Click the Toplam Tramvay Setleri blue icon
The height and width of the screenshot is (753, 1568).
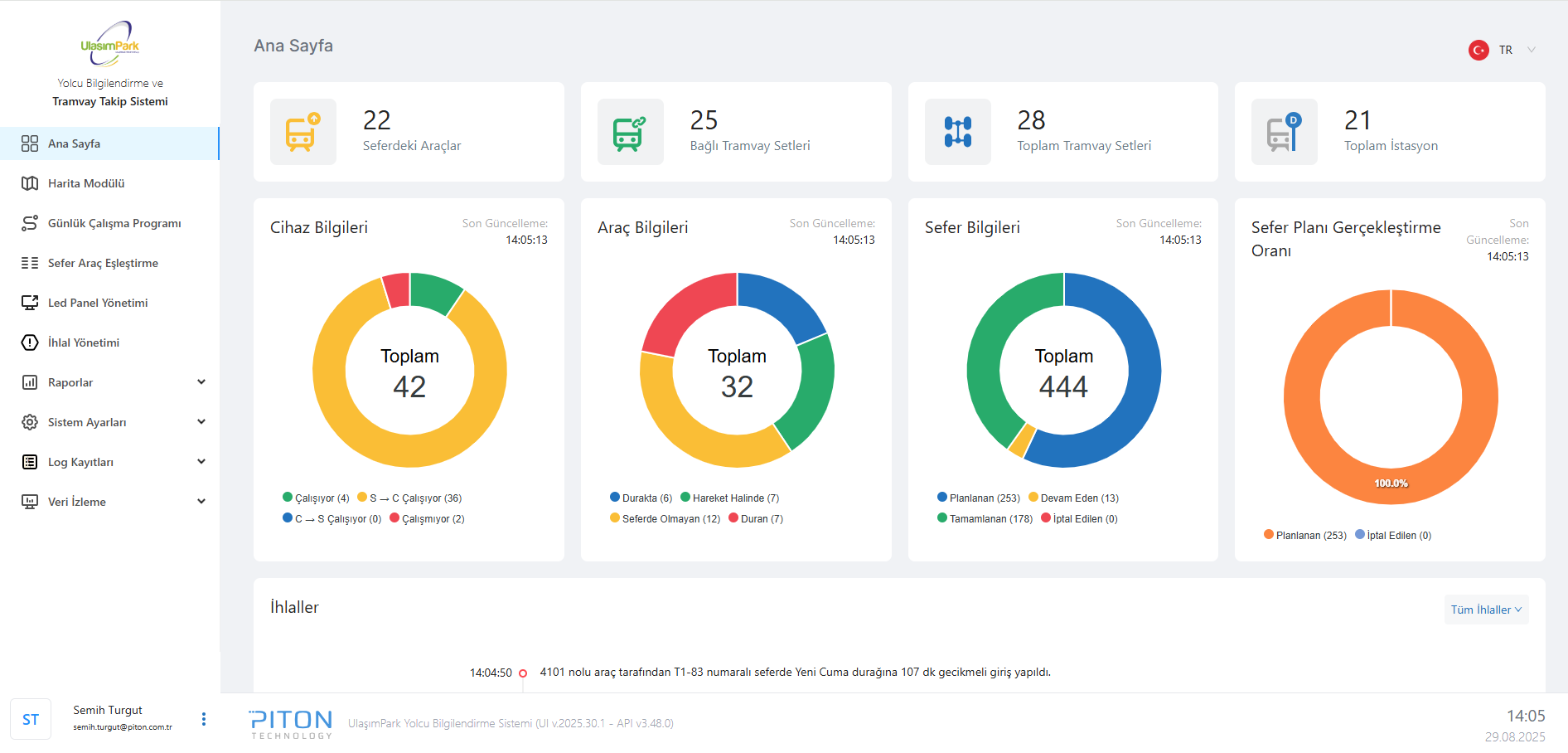[957, 132]
